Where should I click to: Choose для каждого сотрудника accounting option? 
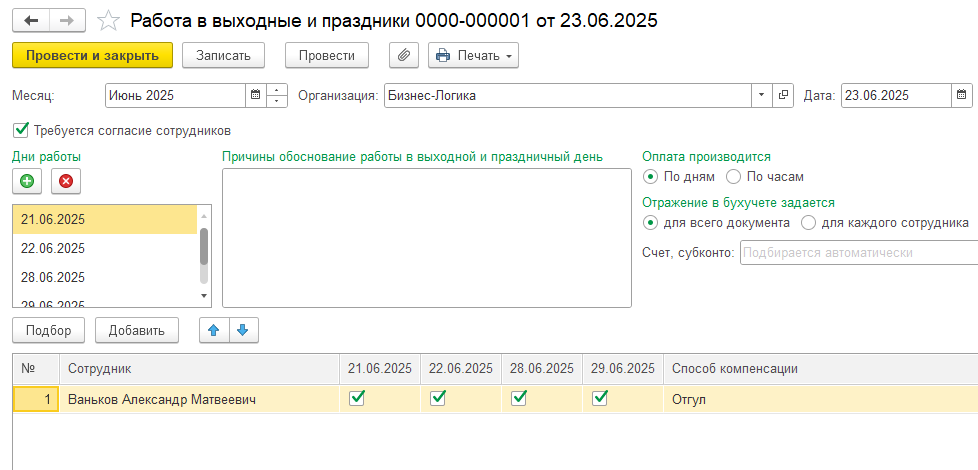point(808,223)
